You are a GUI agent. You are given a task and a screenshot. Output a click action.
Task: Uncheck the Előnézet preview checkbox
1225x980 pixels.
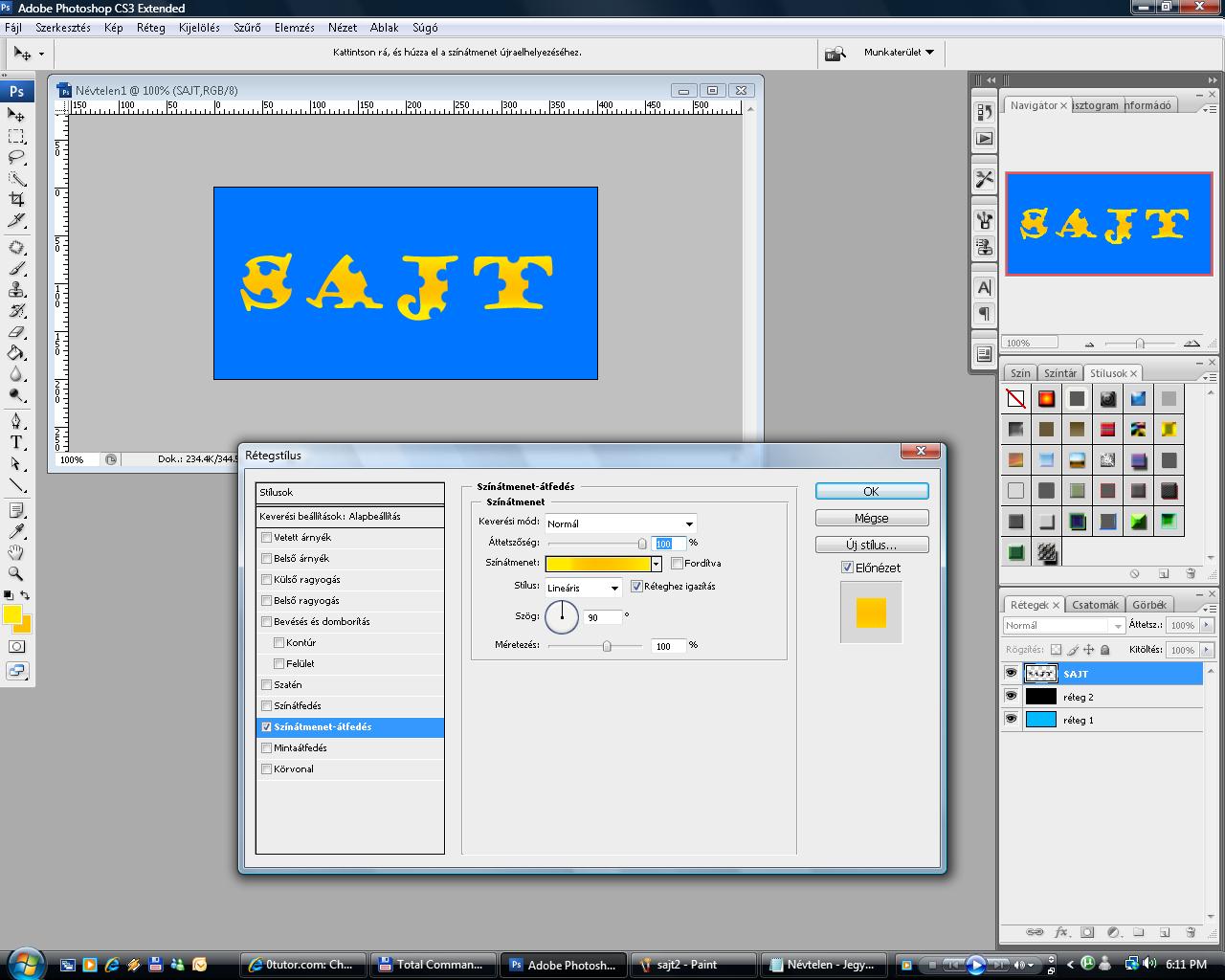click(847, 568)
